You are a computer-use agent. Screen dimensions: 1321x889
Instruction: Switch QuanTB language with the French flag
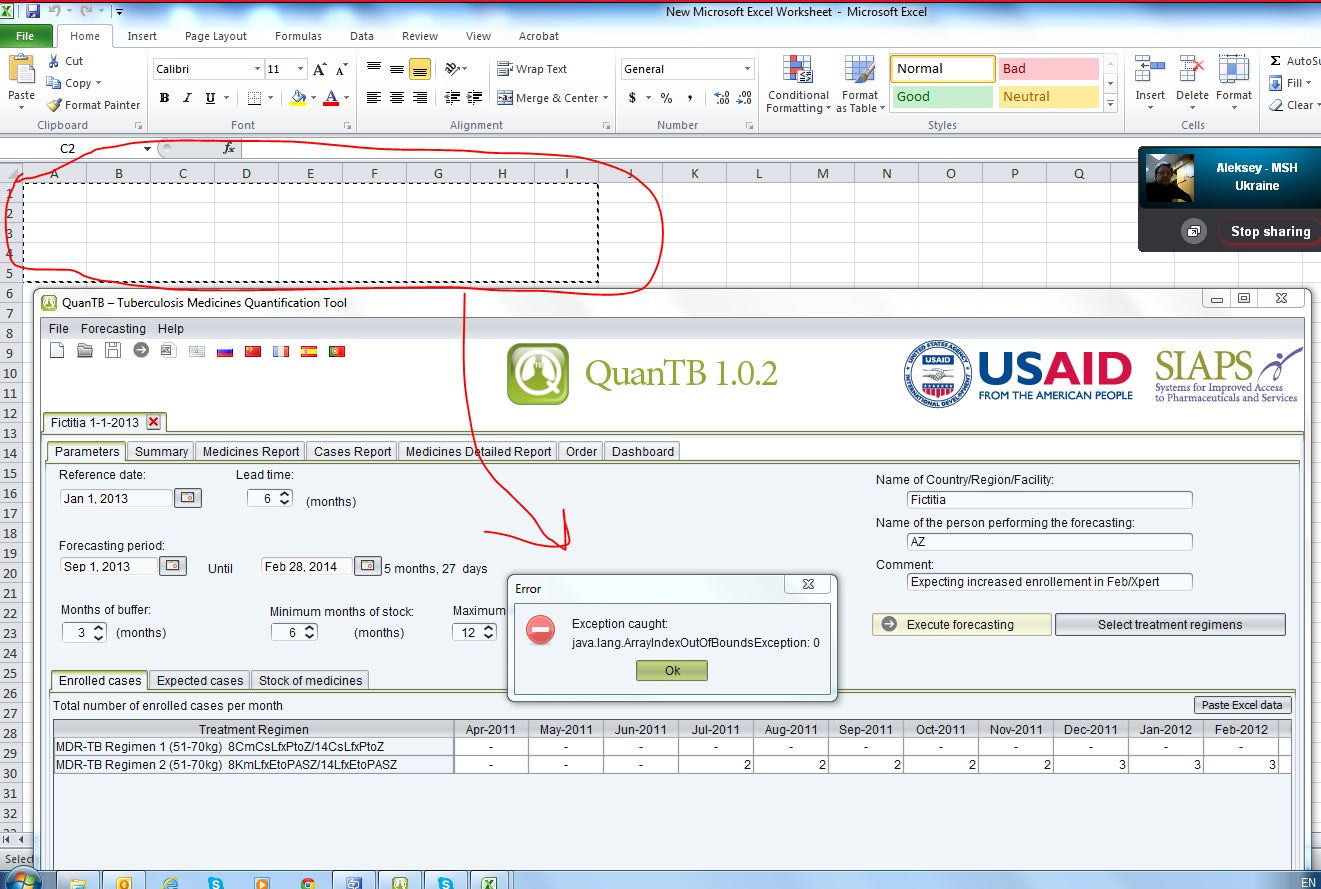[x=281, y=351]
